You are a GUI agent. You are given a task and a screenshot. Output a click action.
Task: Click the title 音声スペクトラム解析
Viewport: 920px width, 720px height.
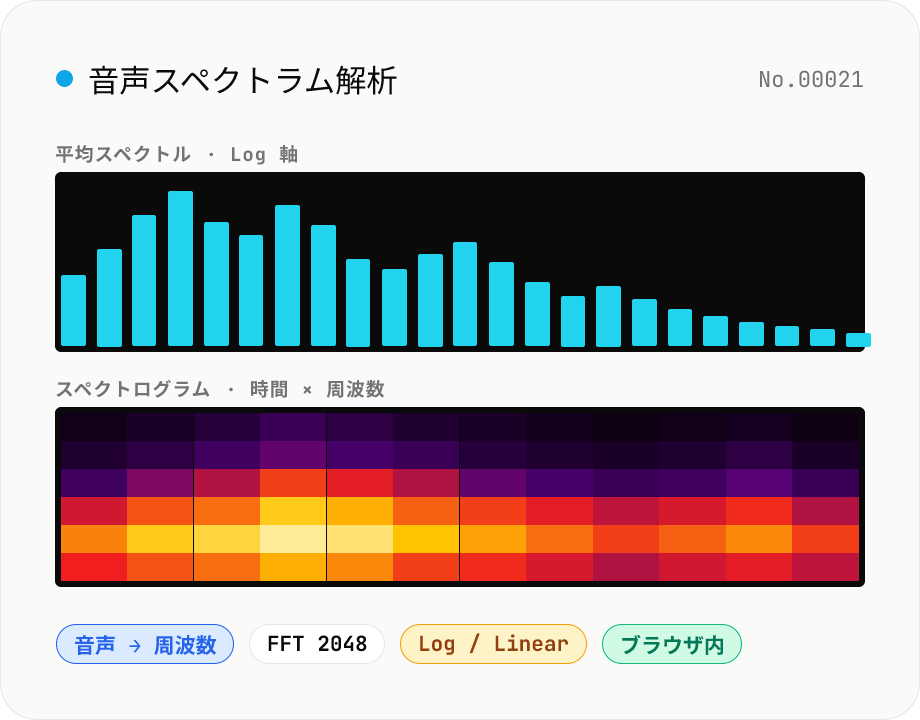pos(243,80)
